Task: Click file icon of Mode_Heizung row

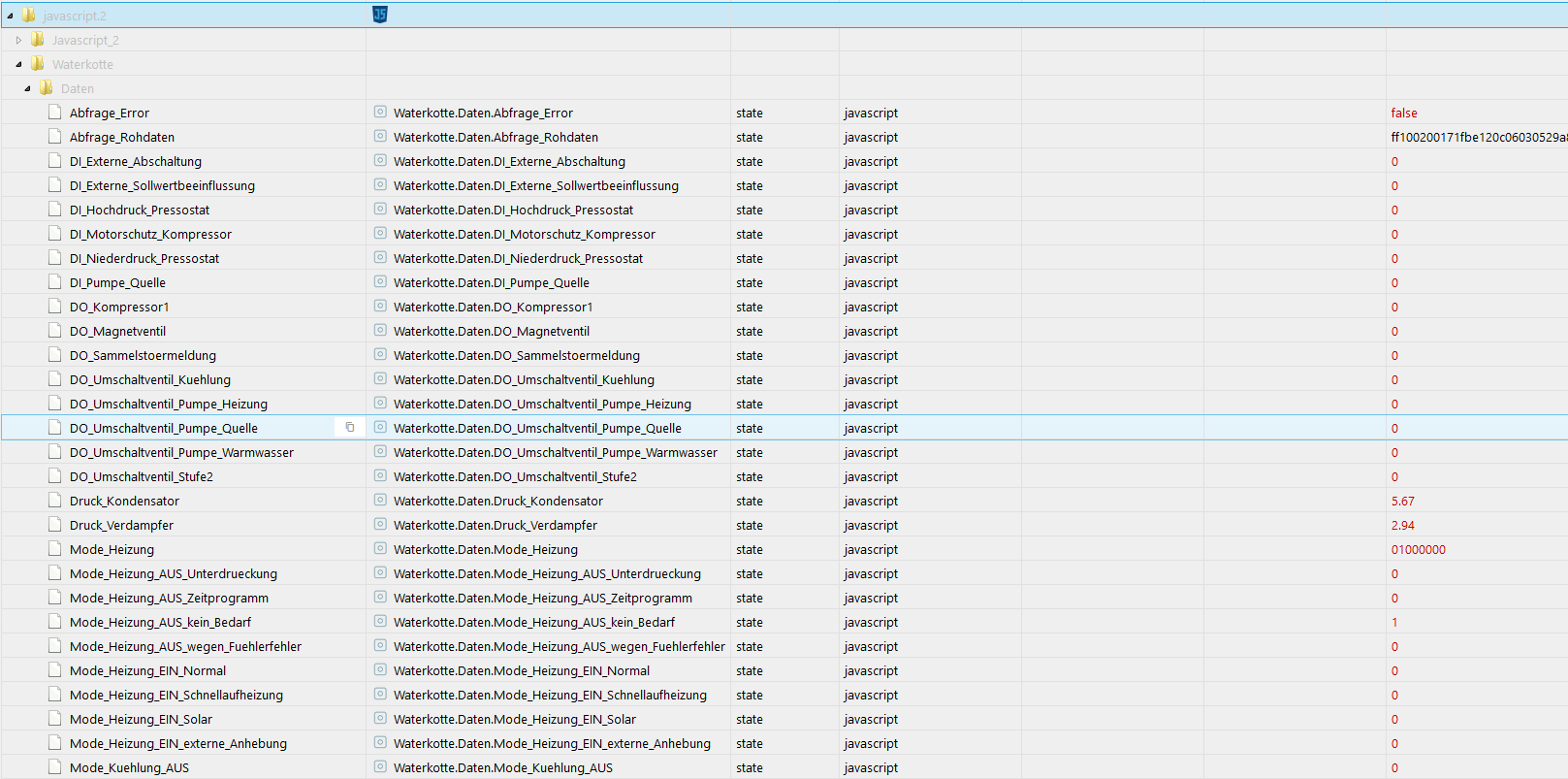Action: (55, 548)
